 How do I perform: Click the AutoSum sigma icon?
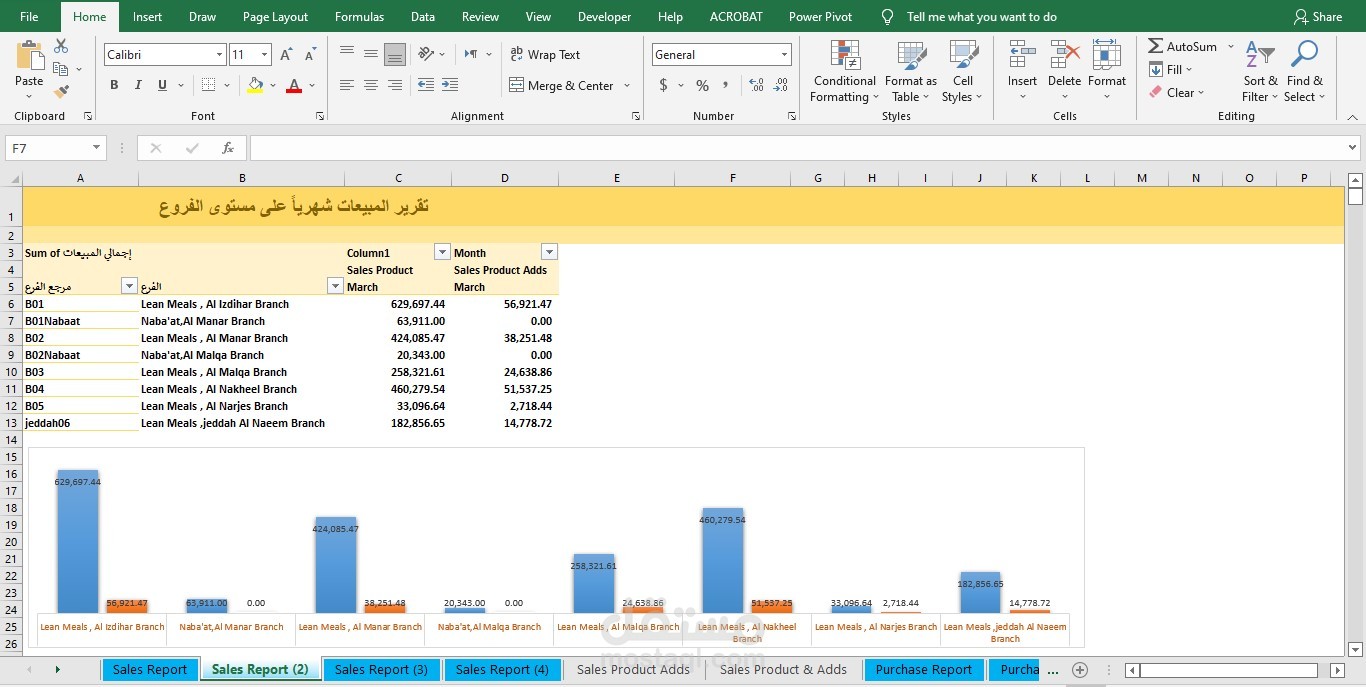tap(1155, 46)
